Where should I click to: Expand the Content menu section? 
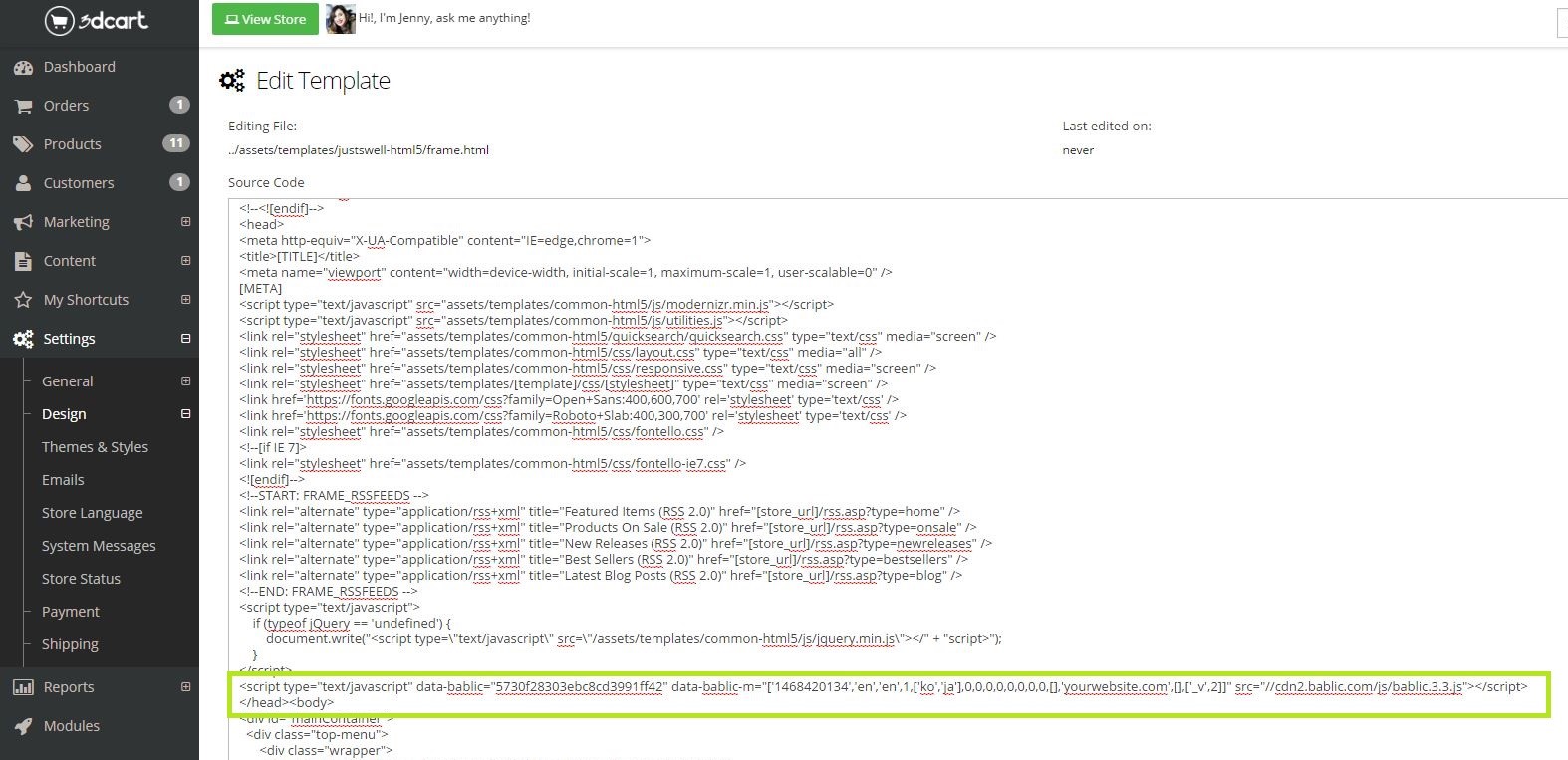coord(185,261)
